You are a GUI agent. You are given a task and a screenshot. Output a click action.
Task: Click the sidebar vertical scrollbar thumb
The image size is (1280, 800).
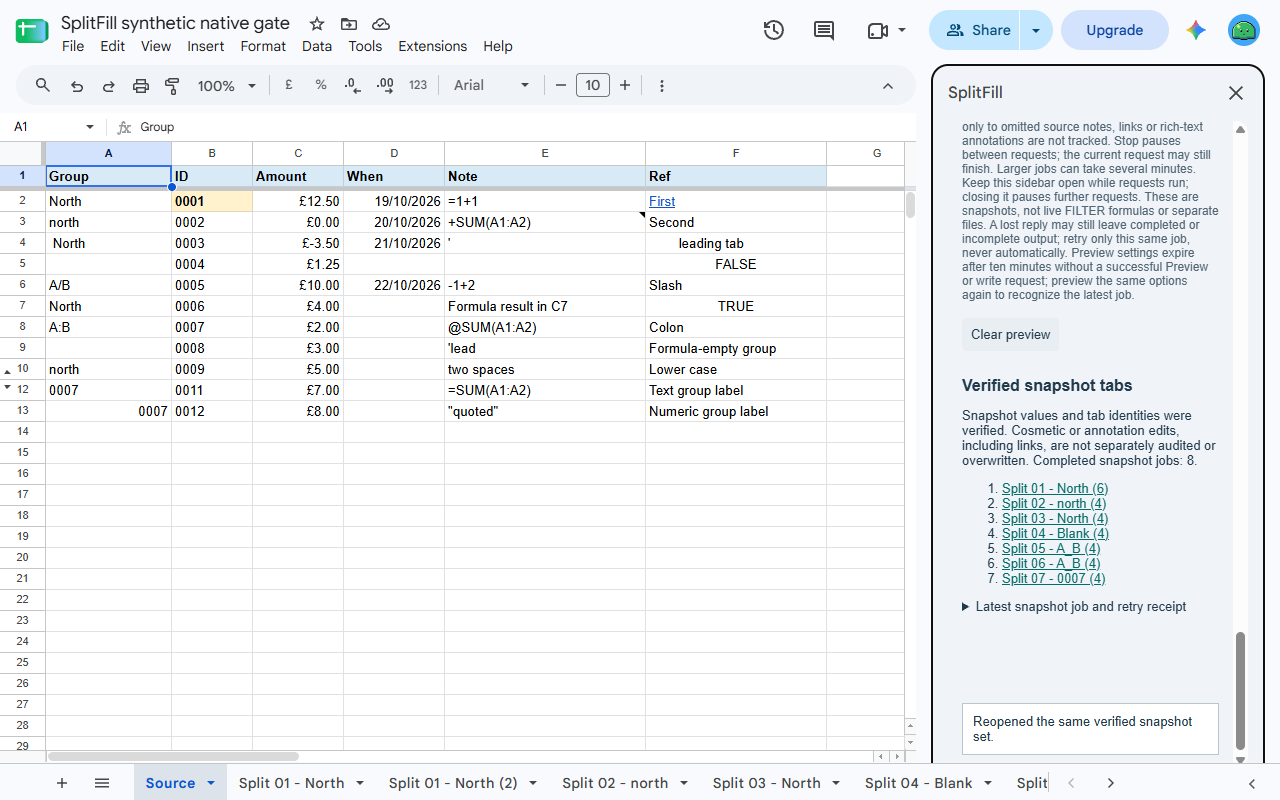1241,690
